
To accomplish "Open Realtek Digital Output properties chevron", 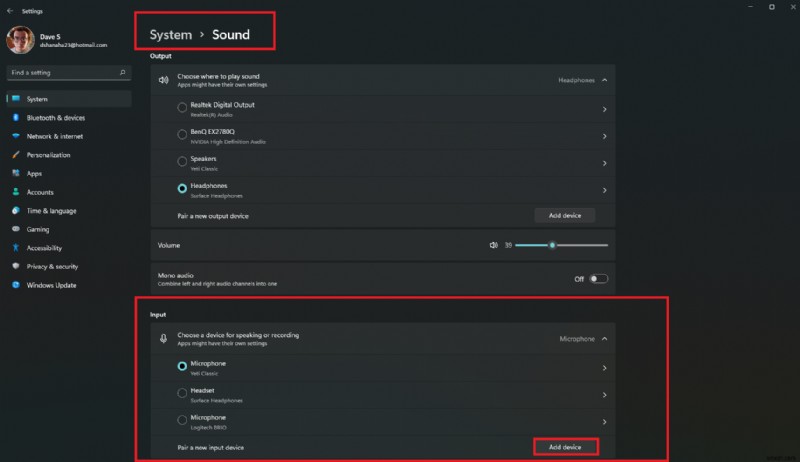I will point(605,109).
